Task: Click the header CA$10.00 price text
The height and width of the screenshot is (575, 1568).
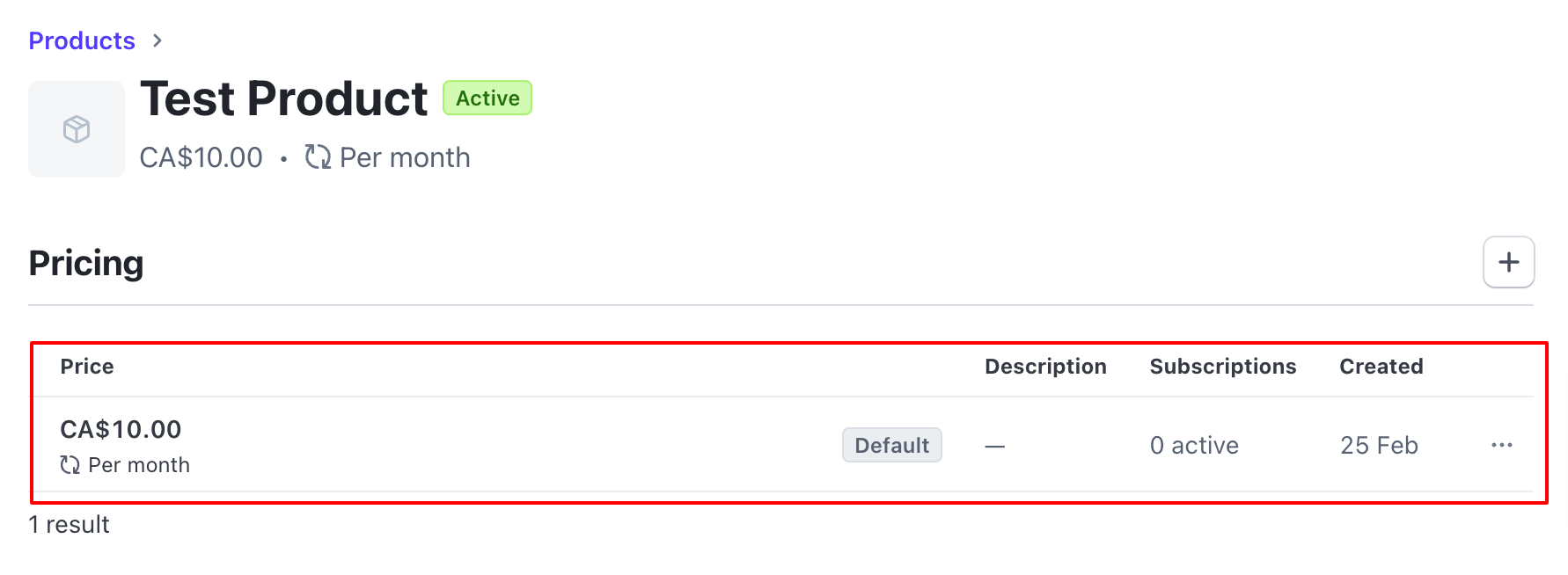Action: point(201,157)
